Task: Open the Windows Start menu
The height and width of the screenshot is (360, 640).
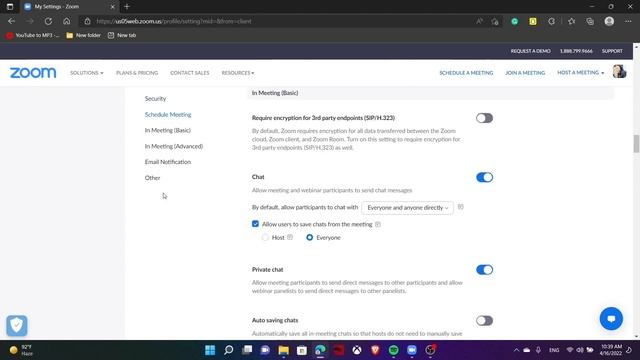Action: click(210, 350)
